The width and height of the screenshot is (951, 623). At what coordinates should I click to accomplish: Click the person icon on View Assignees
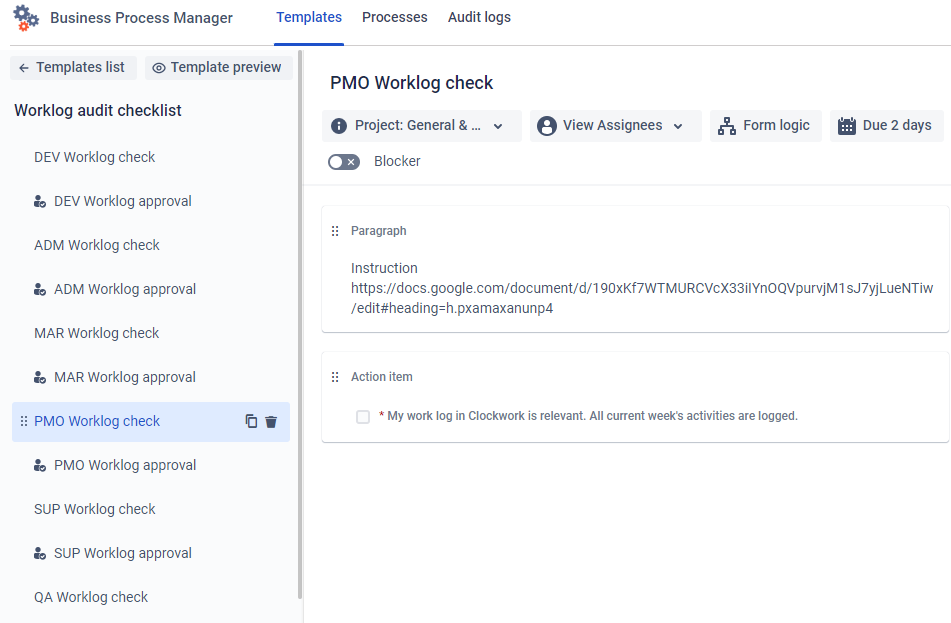546,126
